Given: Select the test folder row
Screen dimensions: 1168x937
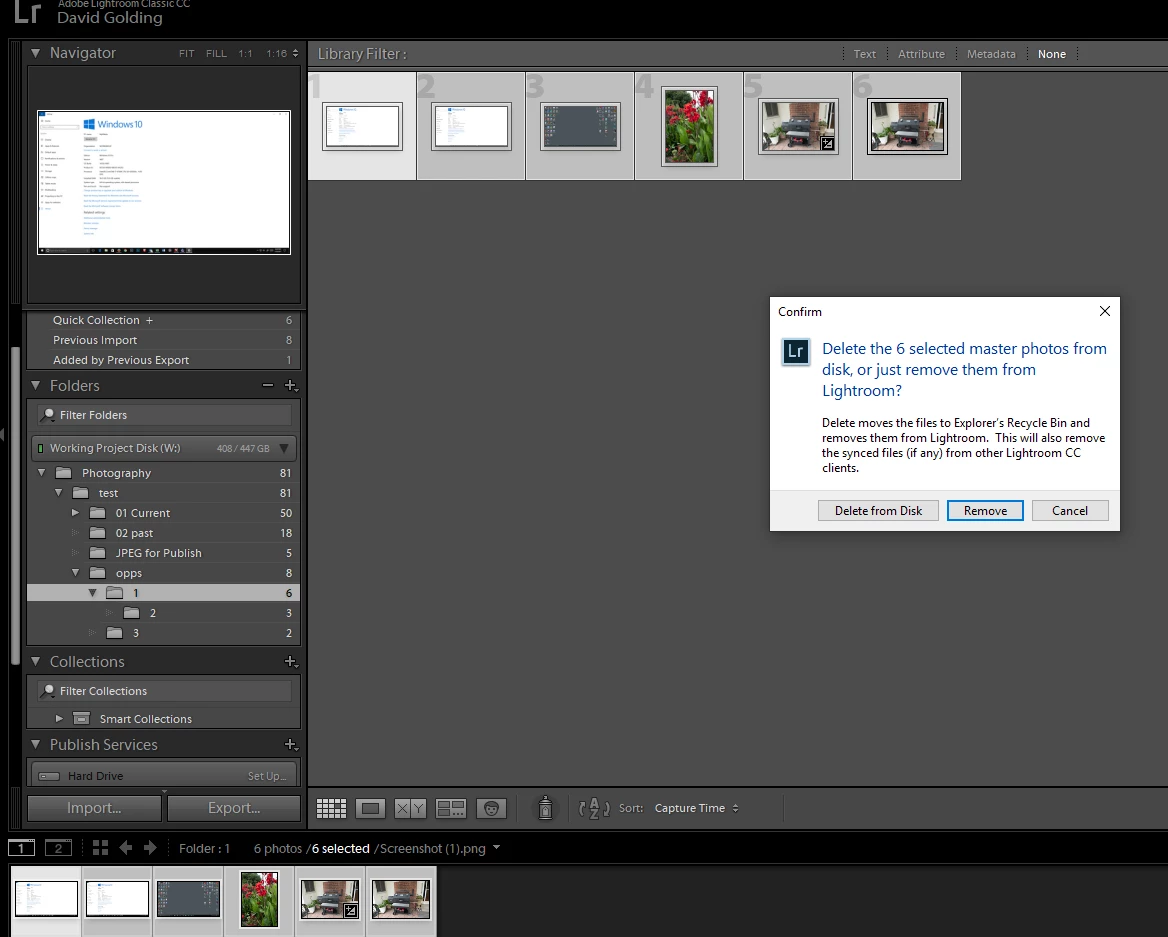Looking at the screenshot, I should pyautogui.click(x=164, y=493).
